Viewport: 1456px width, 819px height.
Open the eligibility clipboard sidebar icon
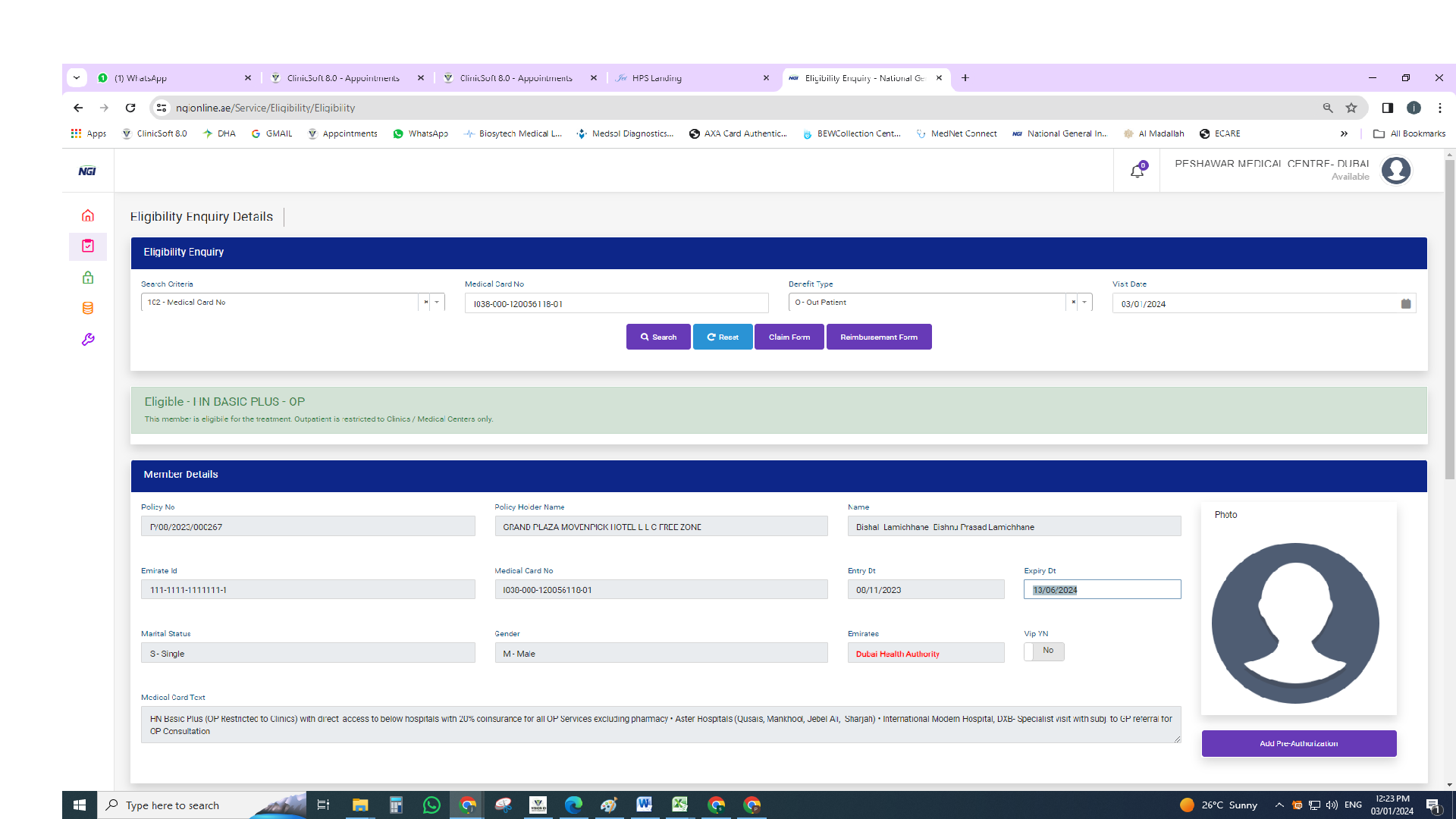point(88,246)
